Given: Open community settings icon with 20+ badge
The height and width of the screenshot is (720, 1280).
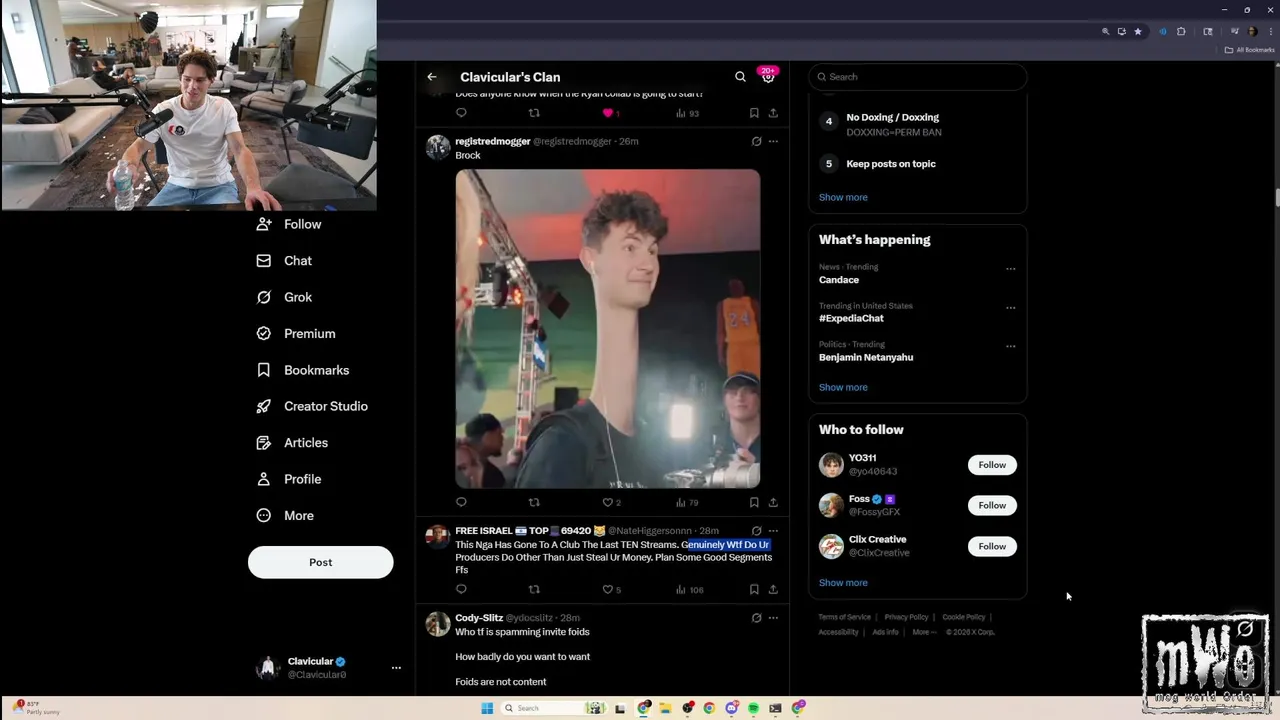Looking at the screenshot, I should [x=768, y=75].
